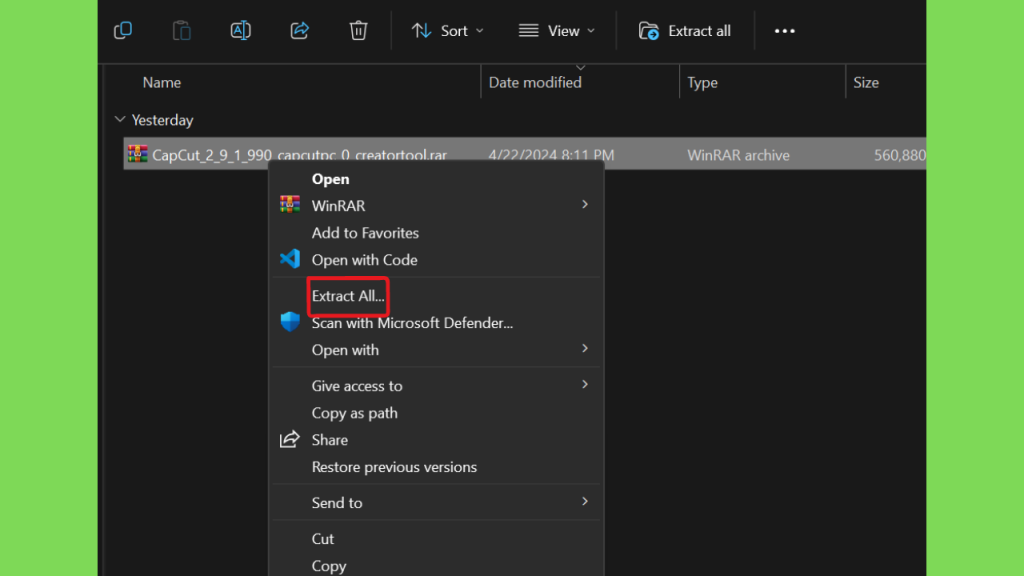Viewport: 1024px width, 576px height.
Task: Select the Yesterday group label
Action: (x=163, y=120)
